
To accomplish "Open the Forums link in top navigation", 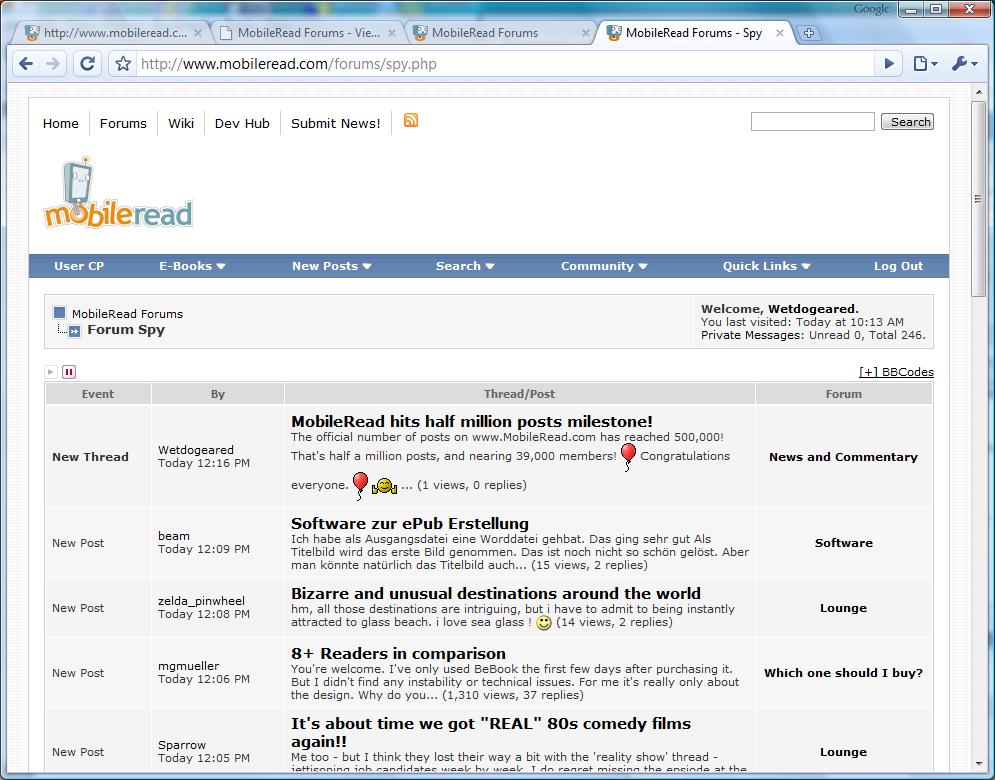I will [123, 123].
